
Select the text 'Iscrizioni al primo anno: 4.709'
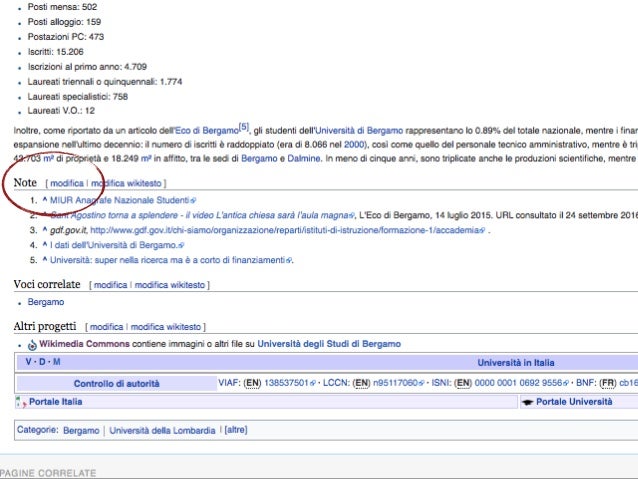click(x=87, y=67)
